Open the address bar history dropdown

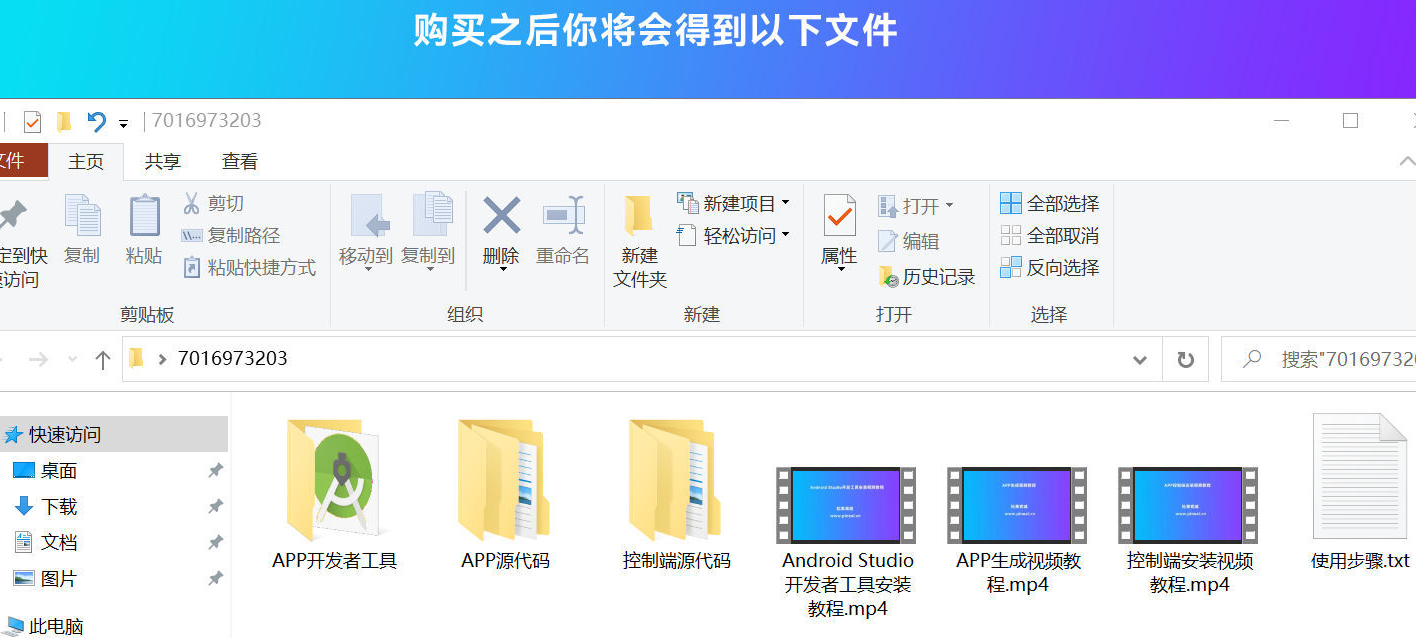click(1139, 358)
